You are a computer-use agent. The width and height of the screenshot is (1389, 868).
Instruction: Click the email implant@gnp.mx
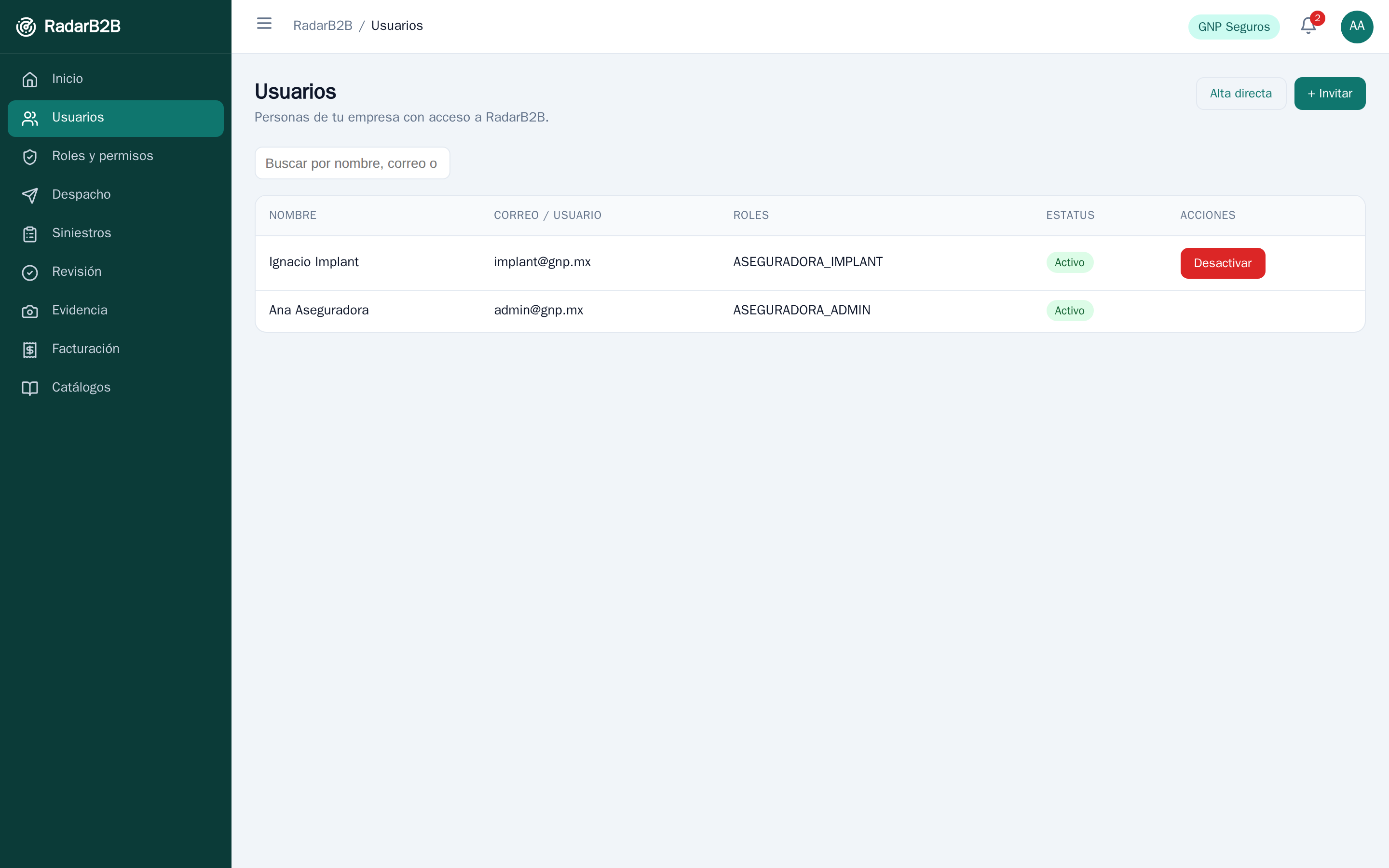pyautogui.click(x=543, y=262)
